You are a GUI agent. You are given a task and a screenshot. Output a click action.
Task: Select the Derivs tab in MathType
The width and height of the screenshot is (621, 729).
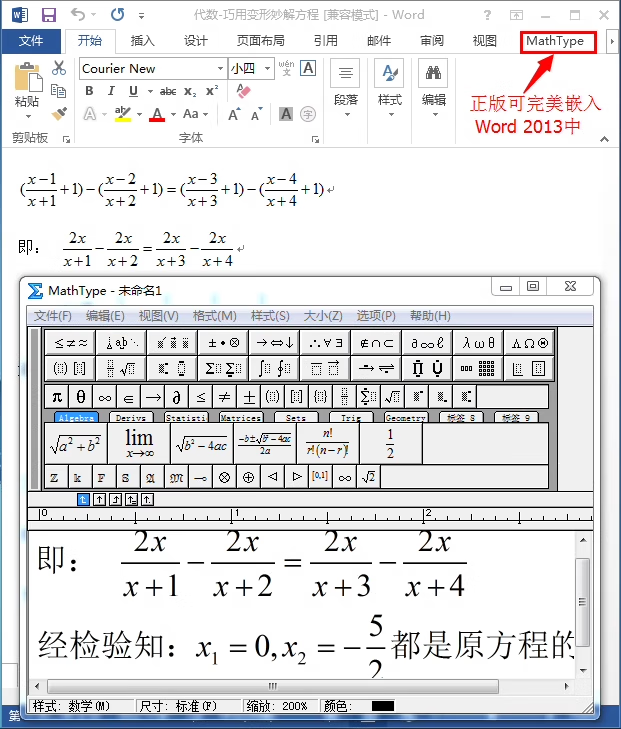click(x=131, y=418)
